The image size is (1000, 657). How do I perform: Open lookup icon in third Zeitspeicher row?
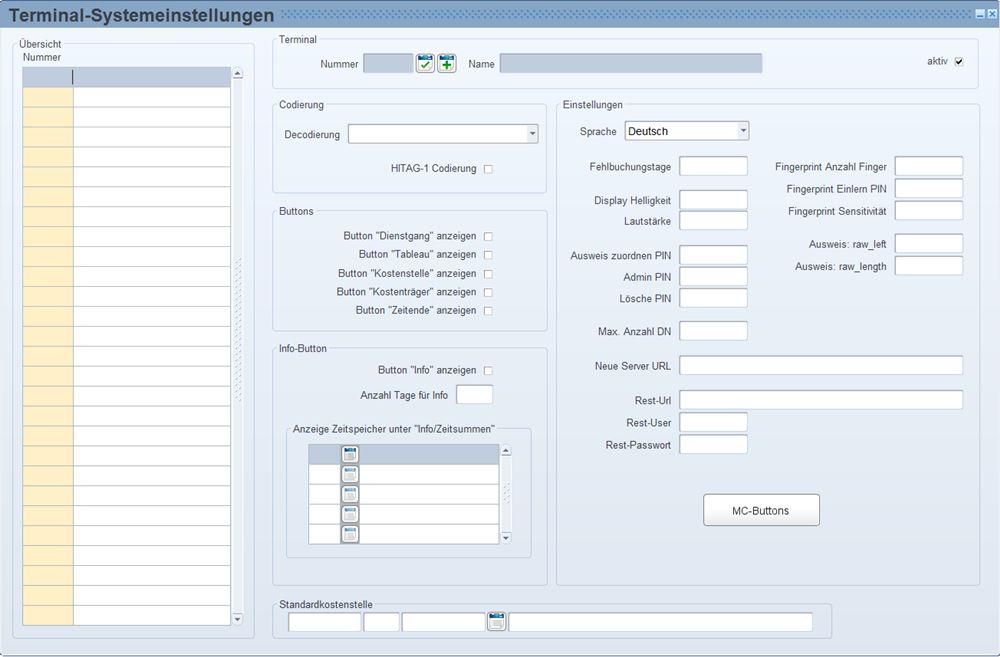pyautogui.click(x=349, y=494)
